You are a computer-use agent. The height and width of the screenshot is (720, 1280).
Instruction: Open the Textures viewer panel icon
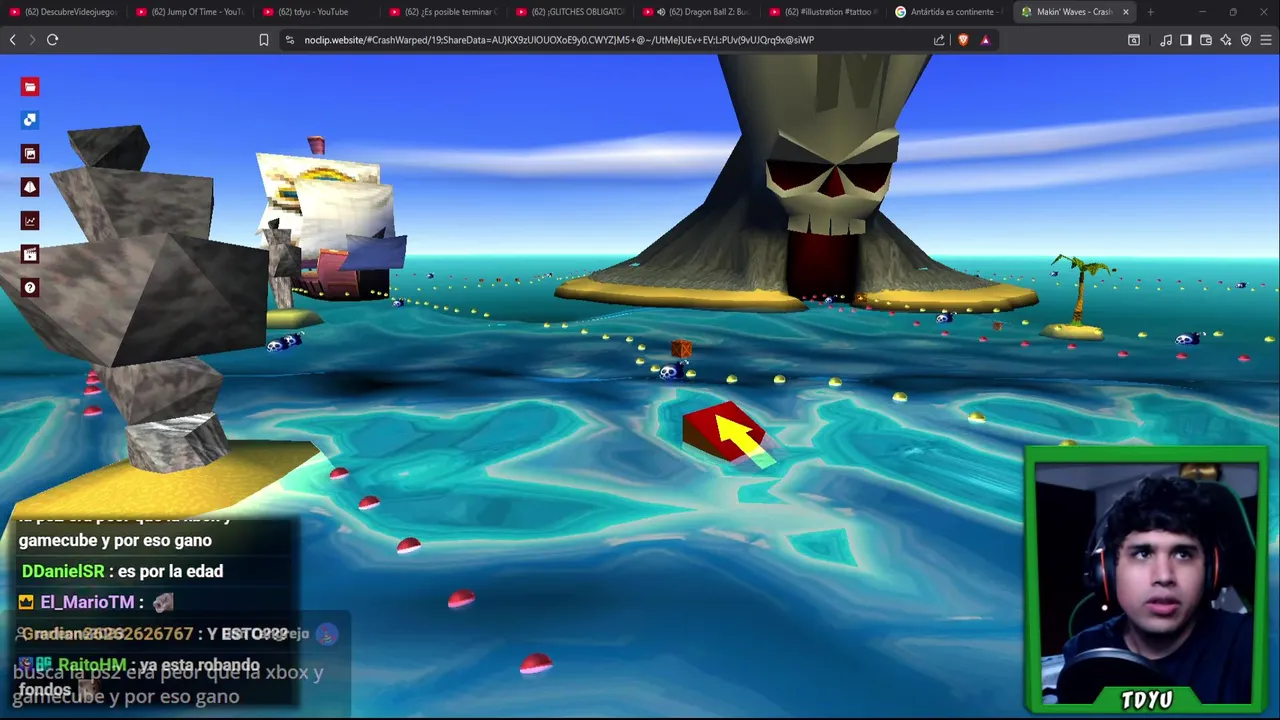30,154
